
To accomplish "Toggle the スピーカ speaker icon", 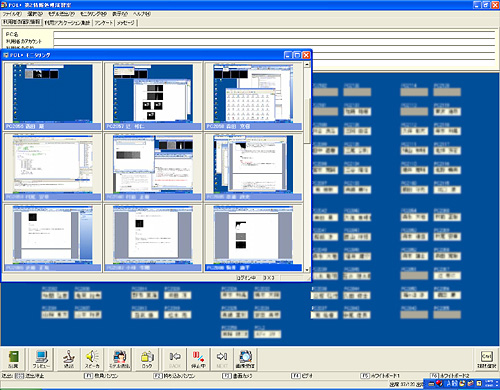I will pos(92,359).
